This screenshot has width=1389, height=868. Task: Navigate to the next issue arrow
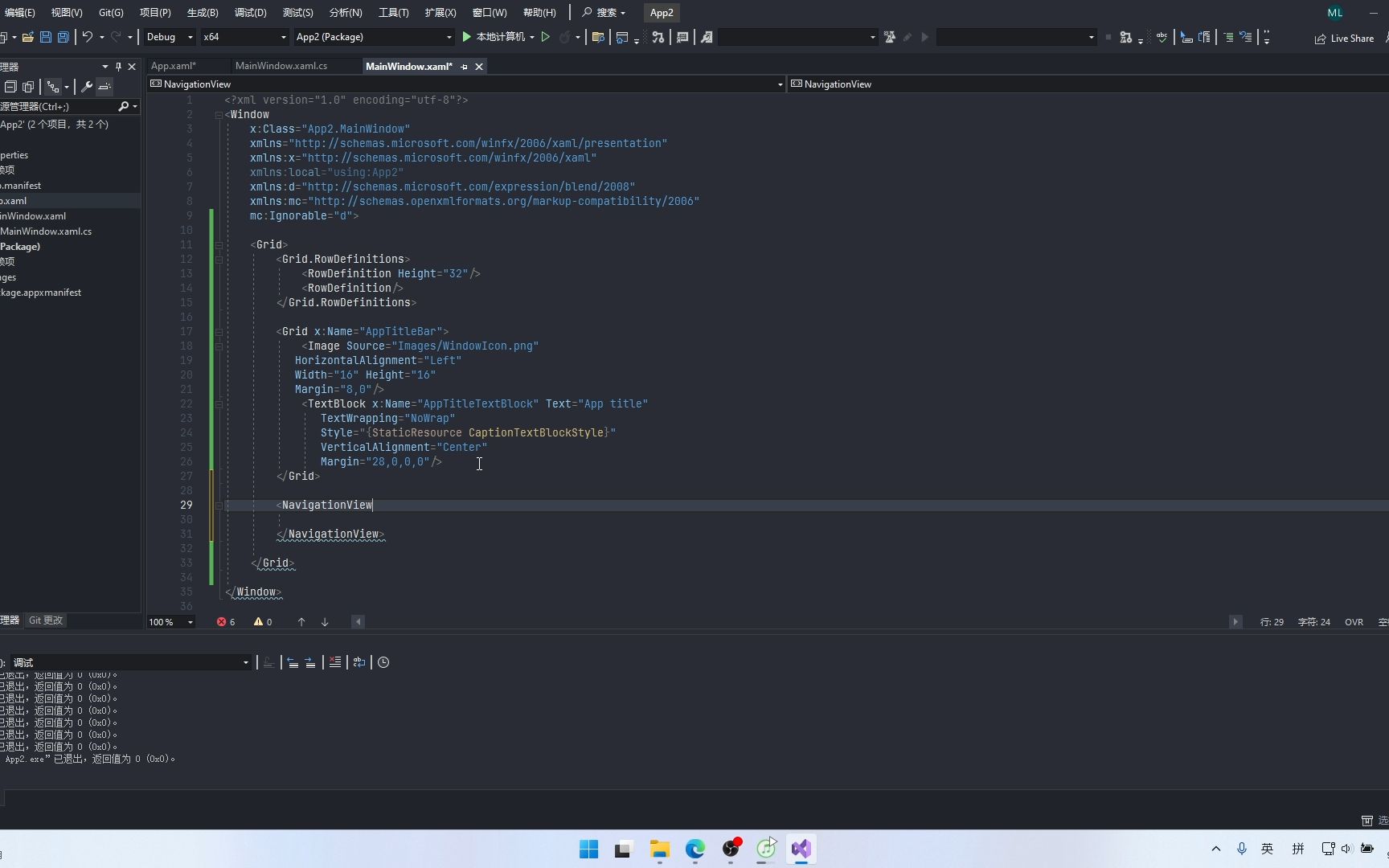click(x=325, y=622)
